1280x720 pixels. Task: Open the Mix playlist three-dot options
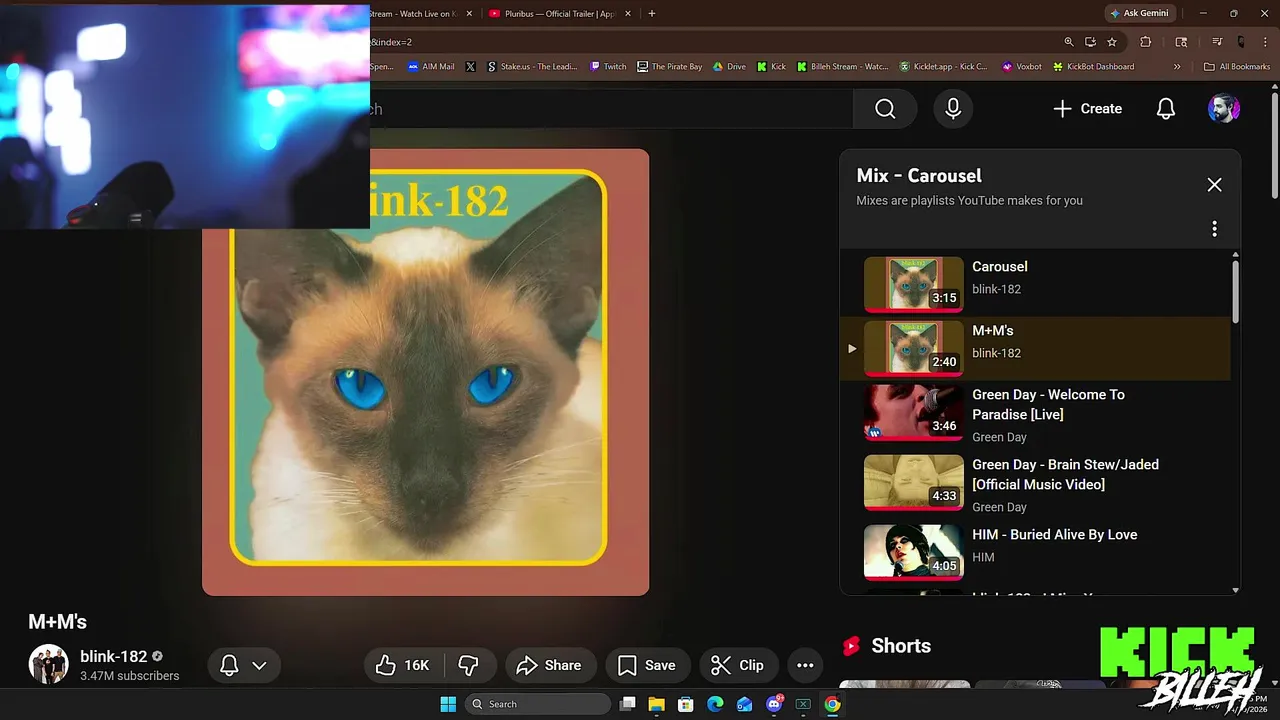[1214, 229]
